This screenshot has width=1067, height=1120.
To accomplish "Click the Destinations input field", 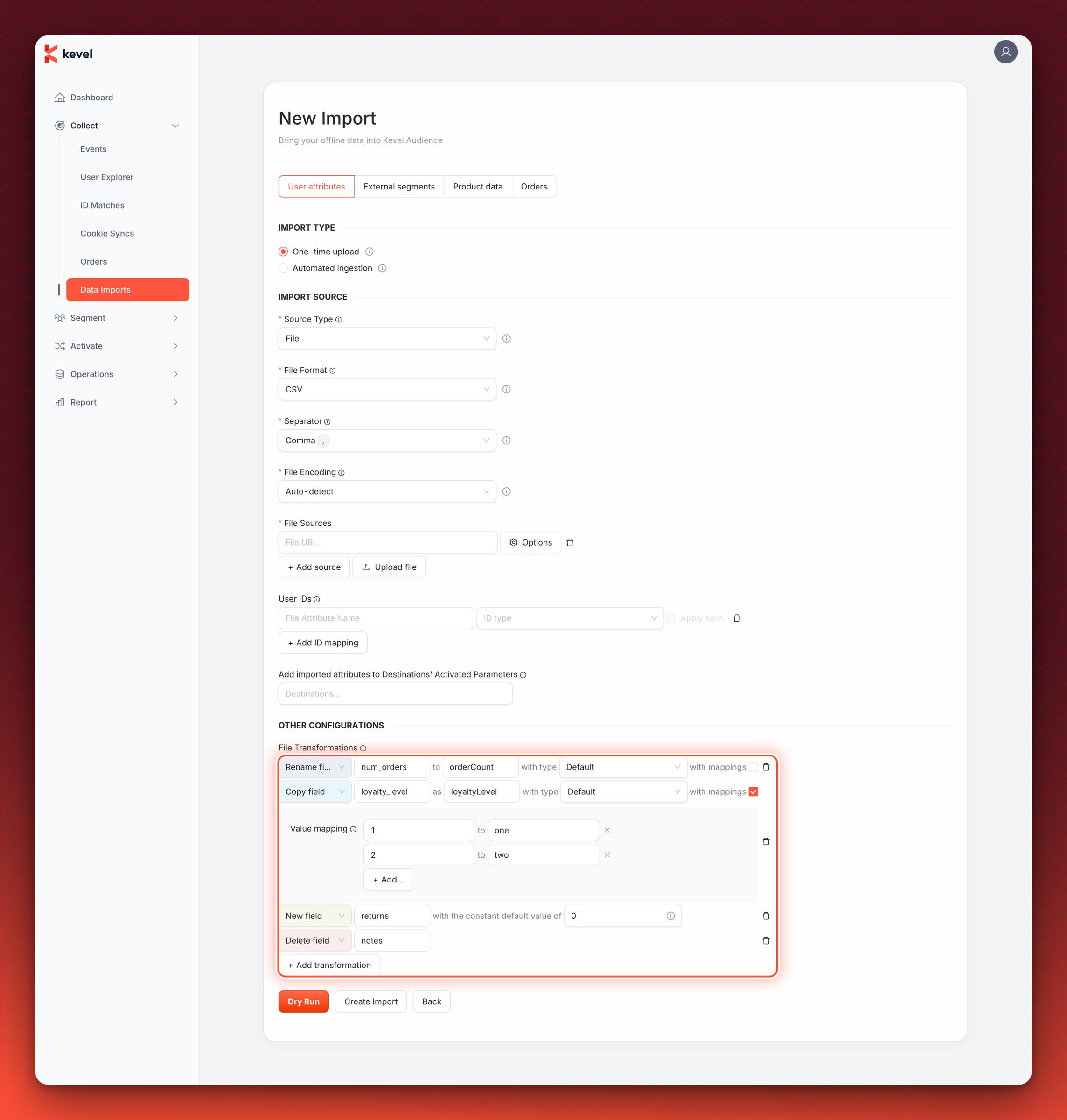I will [395, 694].
